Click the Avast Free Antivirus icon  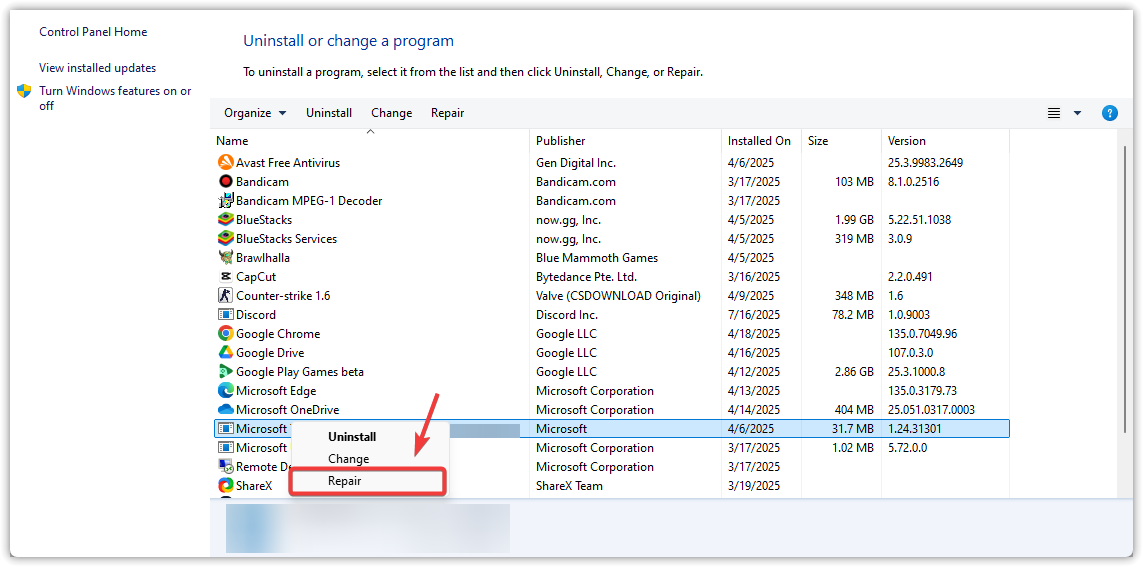point(225,163)
